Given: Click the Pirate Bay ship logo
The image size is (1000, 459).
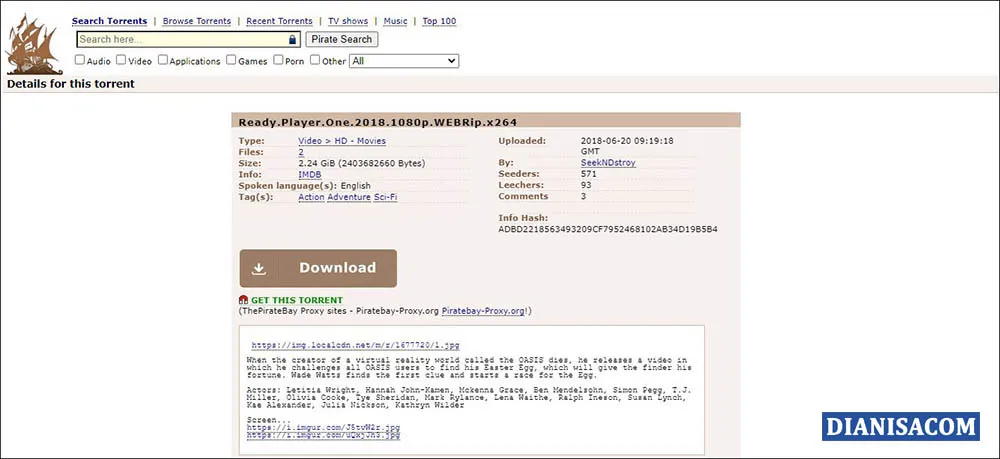Looking at the screenshot, I should (x=34, y=45).
